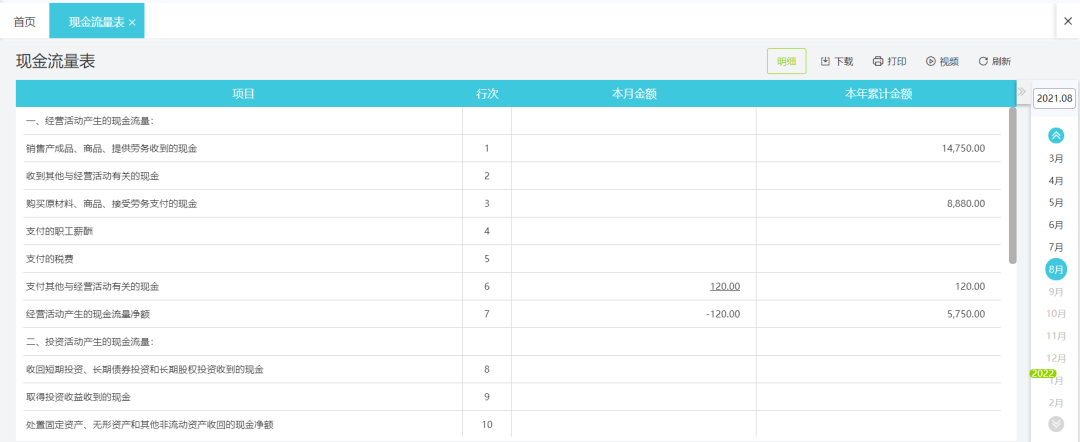Click the table's vertical scrollbar thumb
The height and width of the screenshot is (442, 1080).
click(1012, 185)
